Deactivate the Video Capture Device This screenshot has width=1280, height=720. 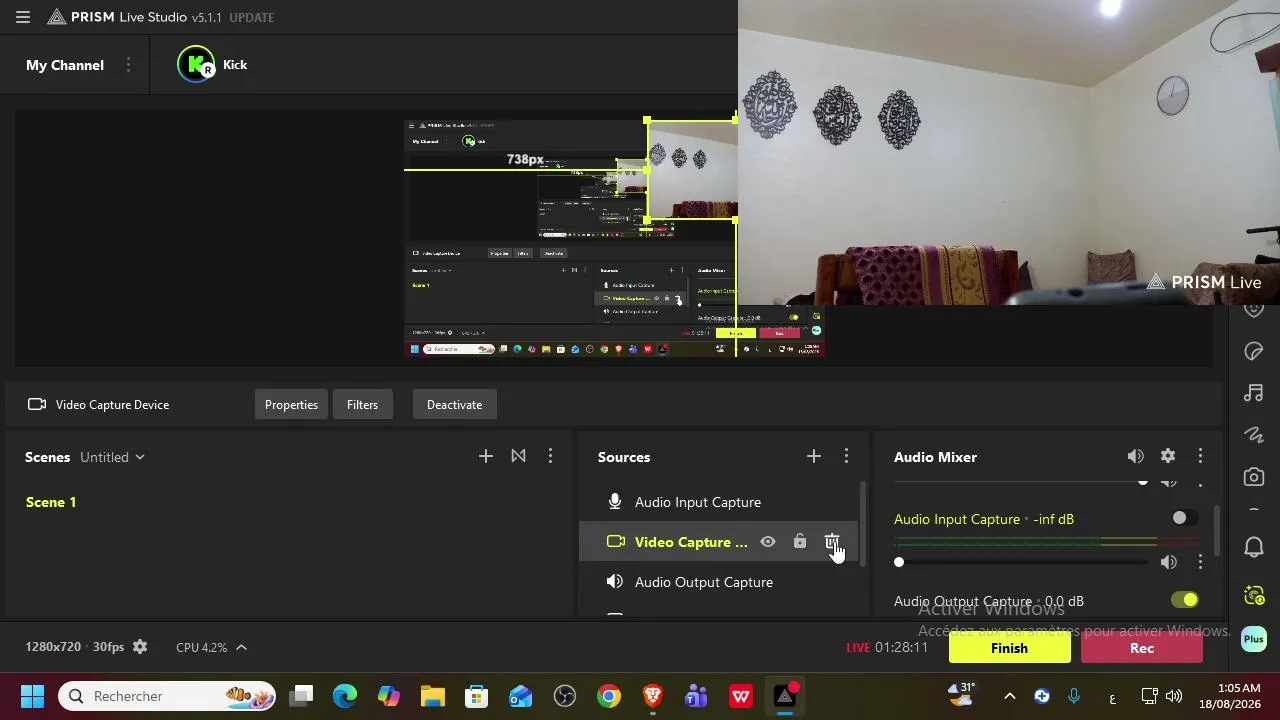(454, 405)
